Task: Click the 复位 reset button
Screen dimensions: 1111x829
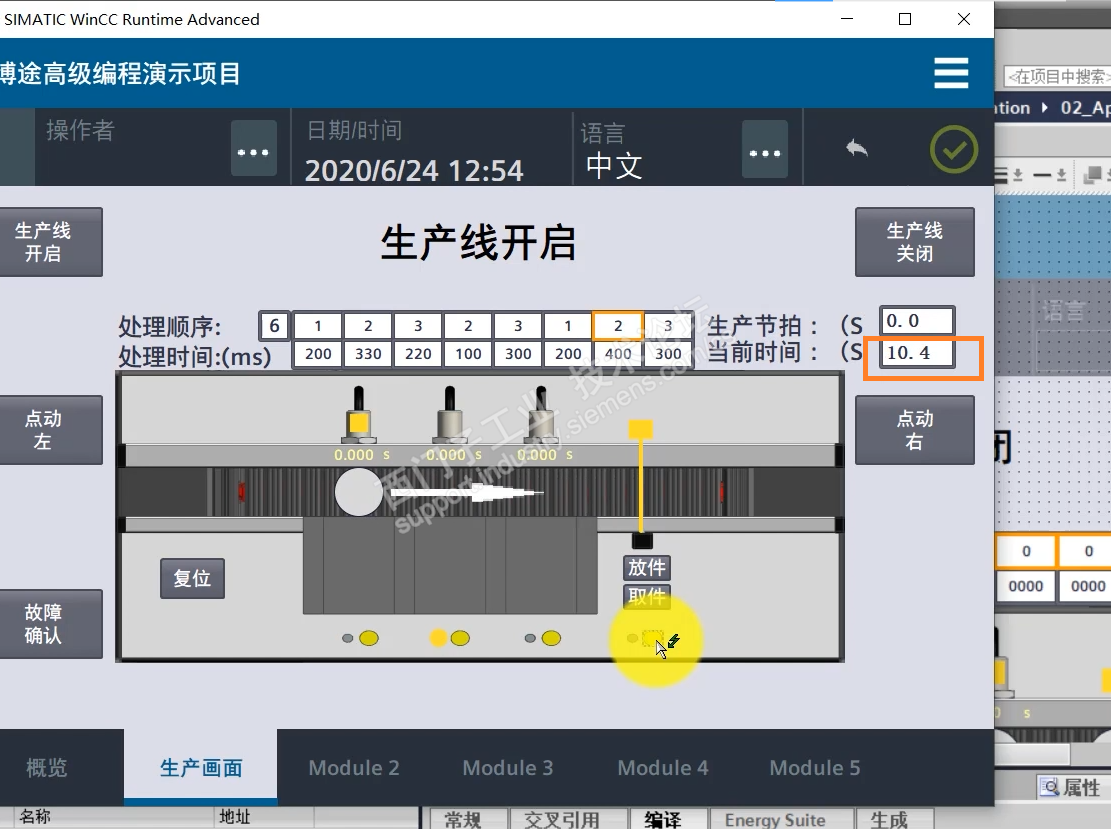Action: pos(192,578)
